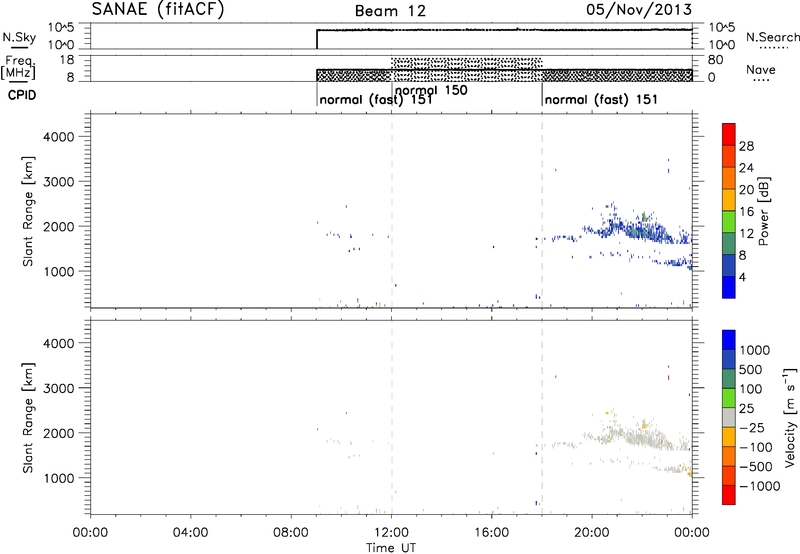
Task: Click the 20:00 time axis tick label
Action: click(592, 533)
